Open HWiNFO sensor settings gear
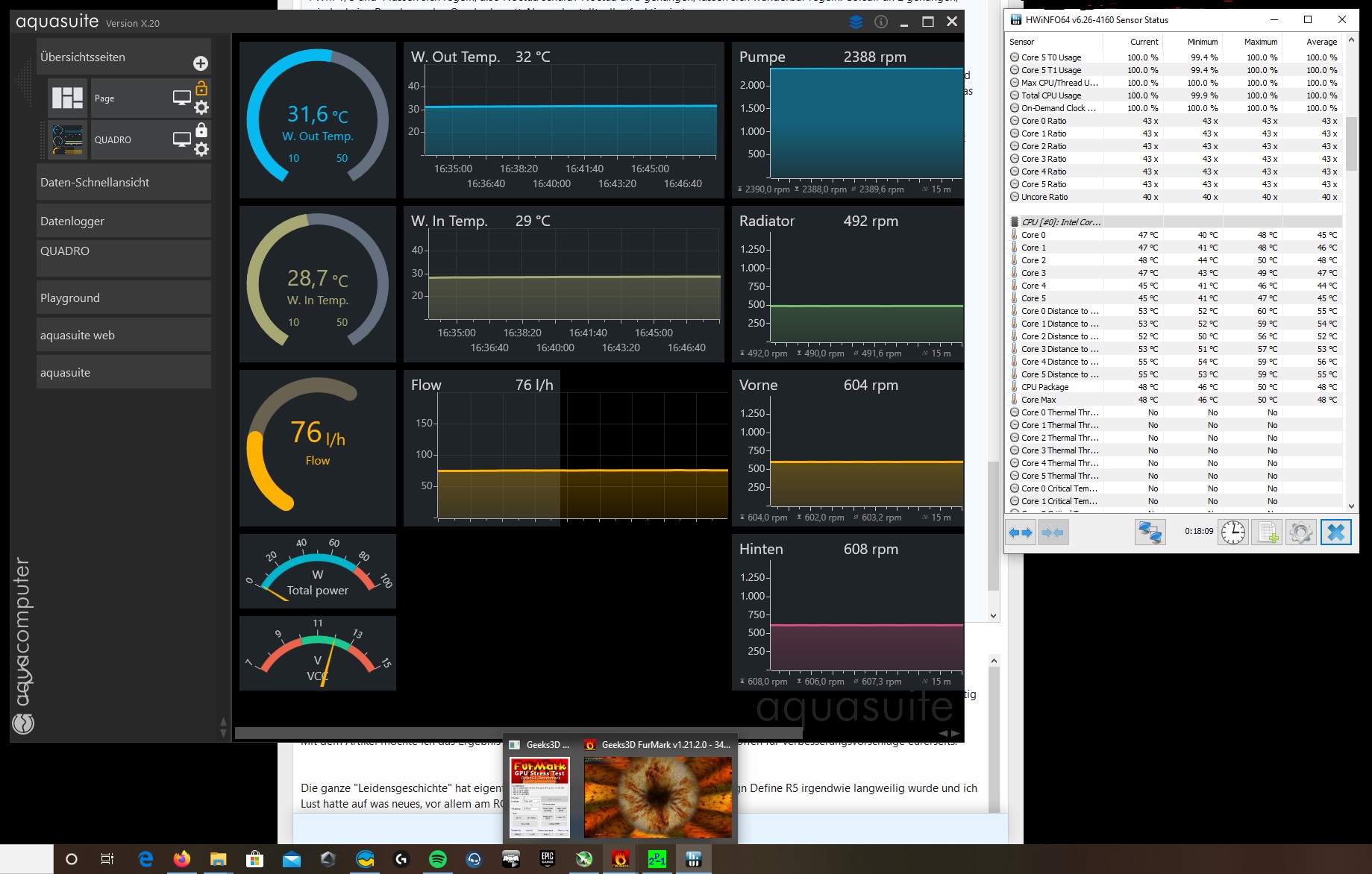The image size is (1372, 874). point(1300,532)
